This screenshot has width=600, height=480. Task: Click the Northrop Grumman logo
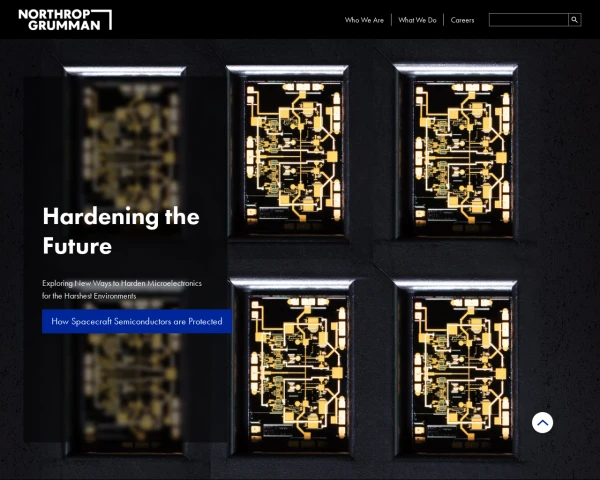[x=65, y=20]
